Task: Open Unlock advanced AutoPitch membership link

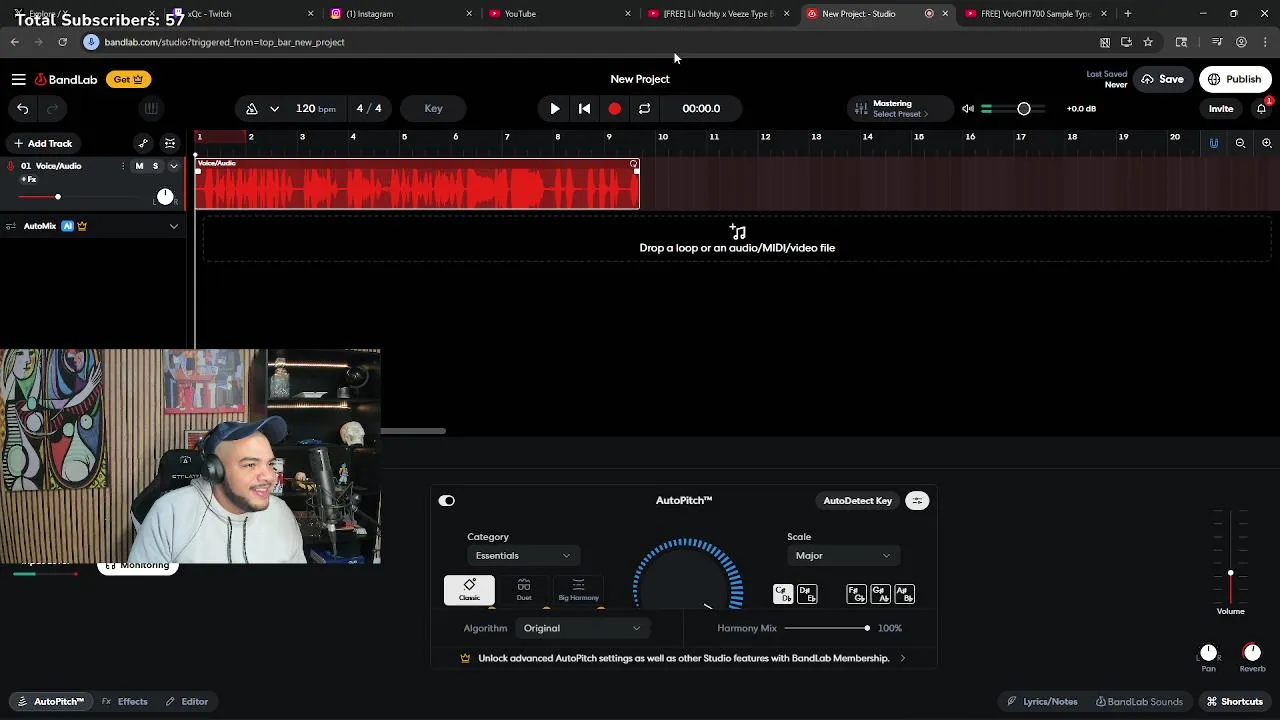Action: (x=684, y=659)
